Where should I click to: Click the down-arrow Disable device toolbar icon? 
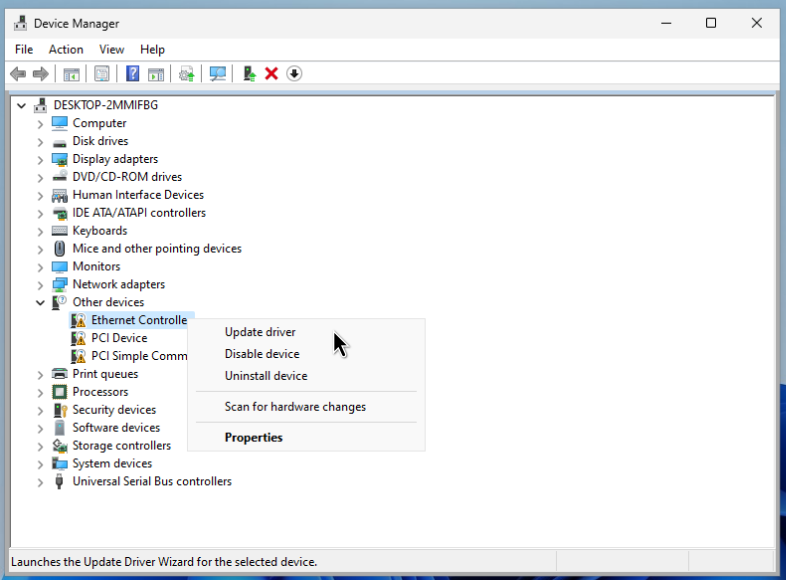[x=294, y=74]
